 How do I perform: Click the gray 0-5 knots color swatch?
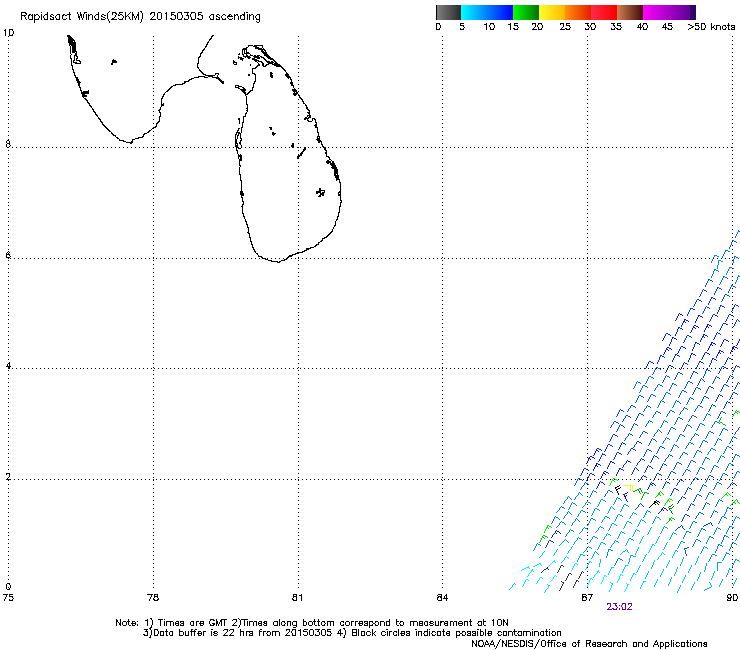(x=448, y=12)
